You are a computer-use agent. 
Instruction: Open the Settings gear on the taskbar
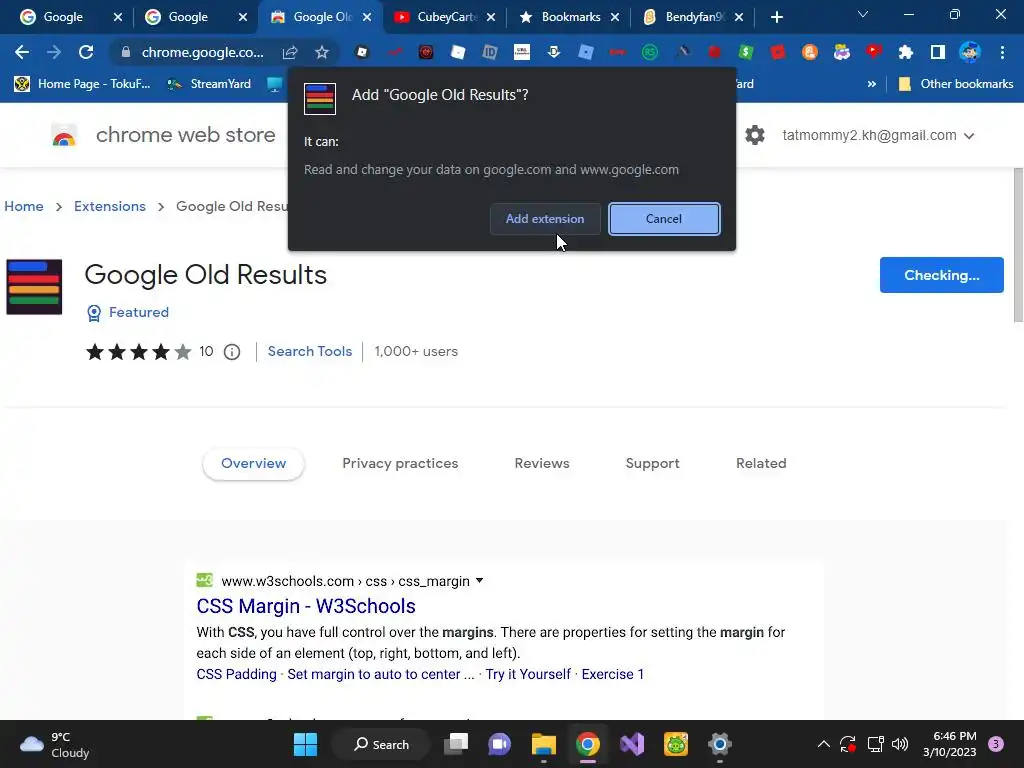[720, 744]
